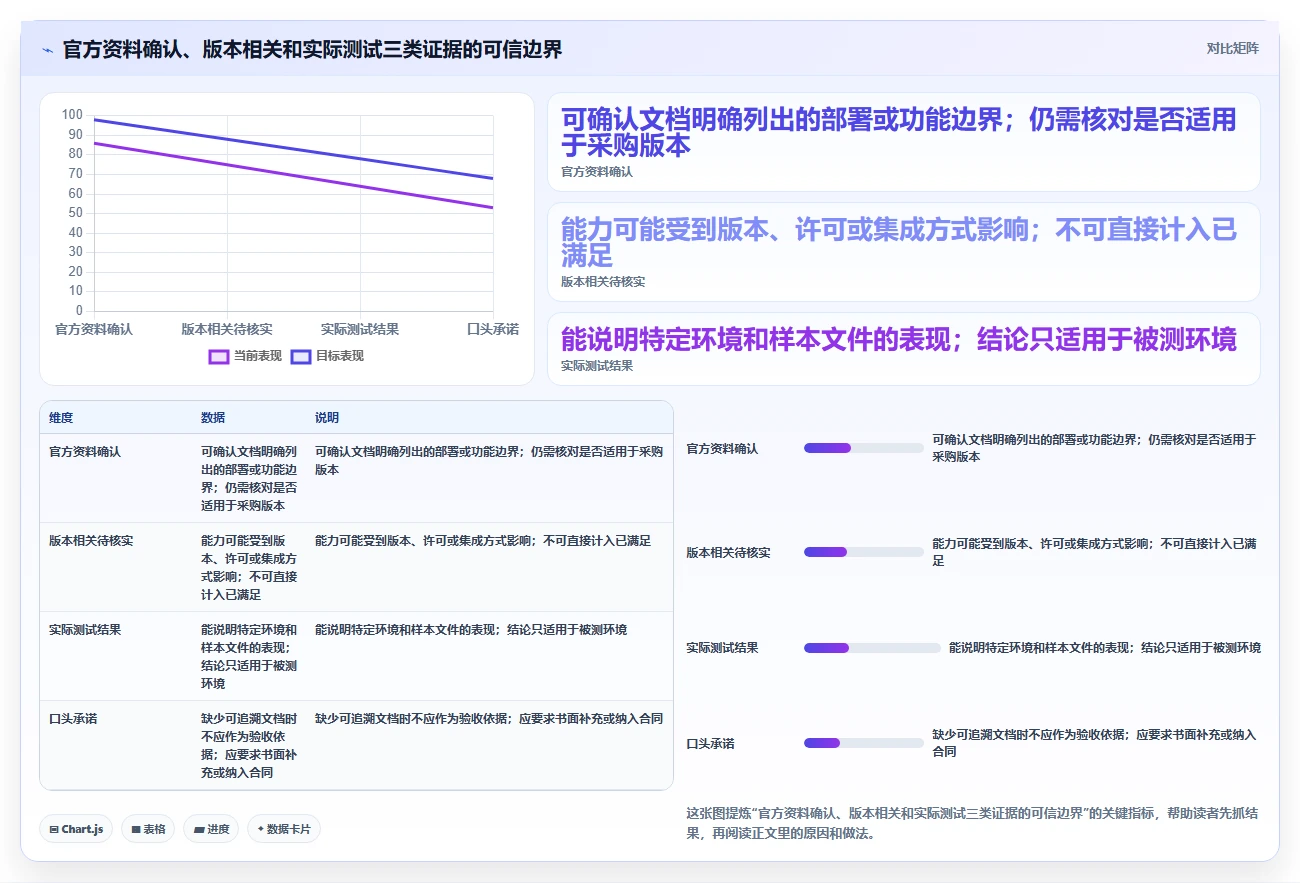Select the 进度 tag chip

click(211, 829)
